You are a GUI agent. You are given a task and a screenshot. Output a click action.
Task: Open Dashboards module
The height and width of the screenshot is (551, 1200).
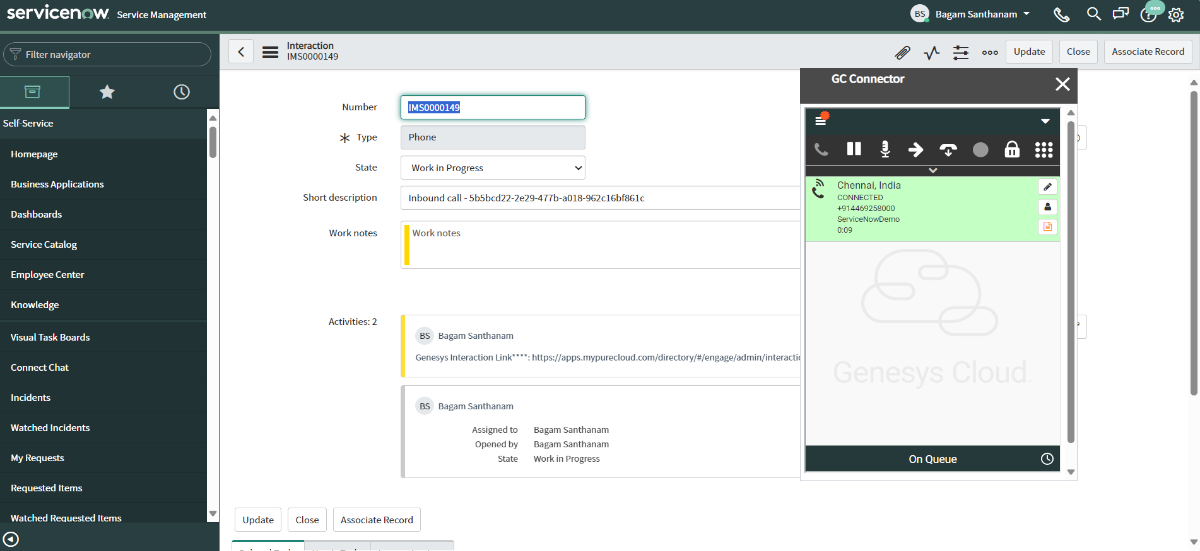pos(36,214)
